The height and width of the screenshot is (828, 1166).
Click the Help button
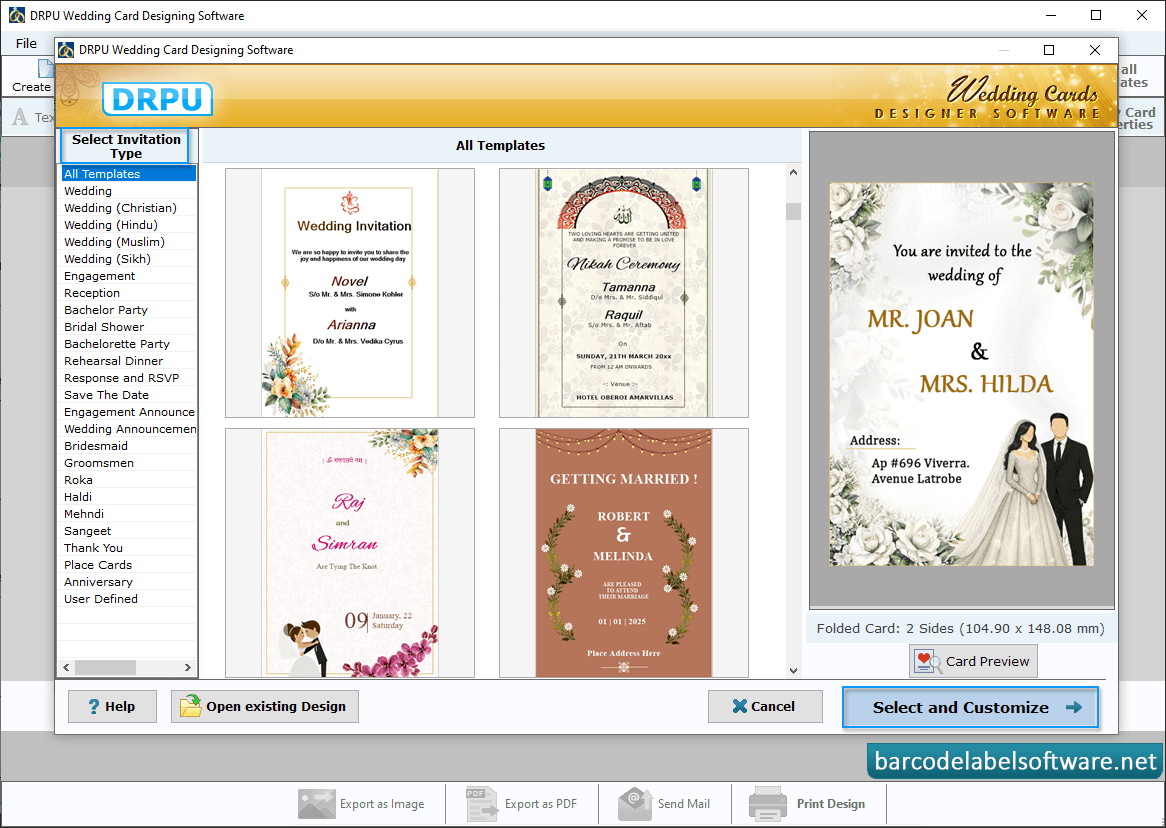pos(112,707)
